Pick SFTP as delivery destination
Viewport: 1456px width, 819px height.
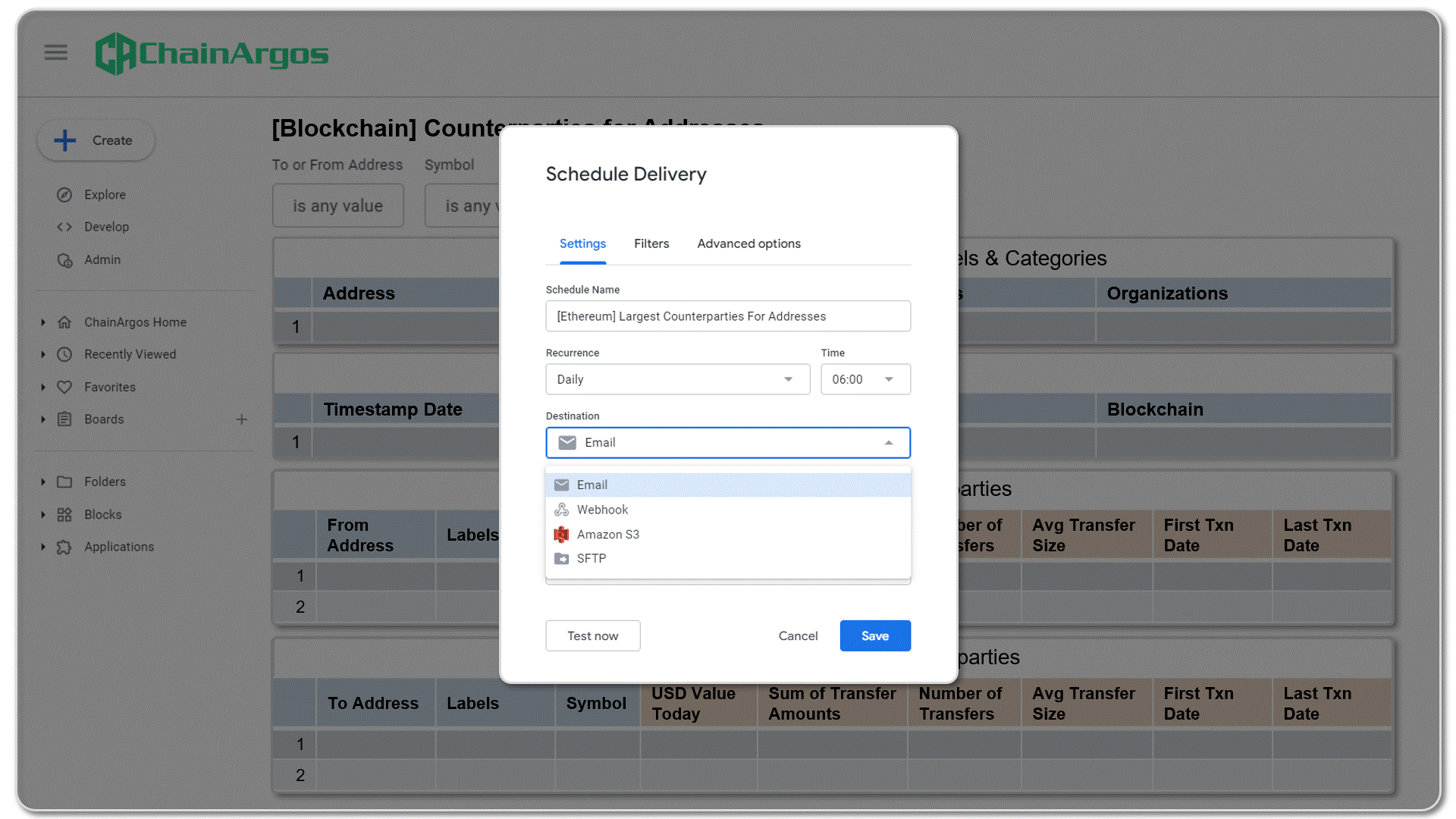click(591, 559)
